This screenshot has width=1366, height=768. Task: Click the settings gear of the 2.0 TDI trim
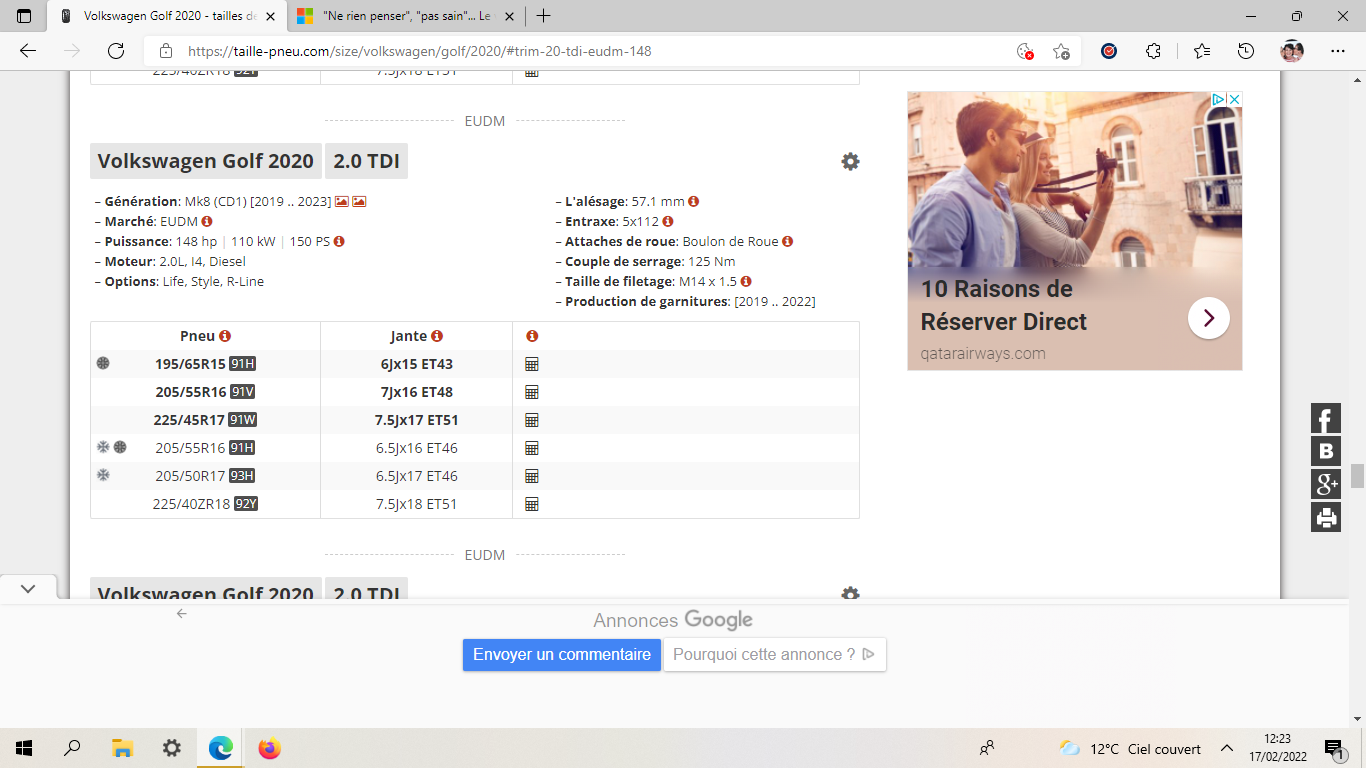point(850,161)
